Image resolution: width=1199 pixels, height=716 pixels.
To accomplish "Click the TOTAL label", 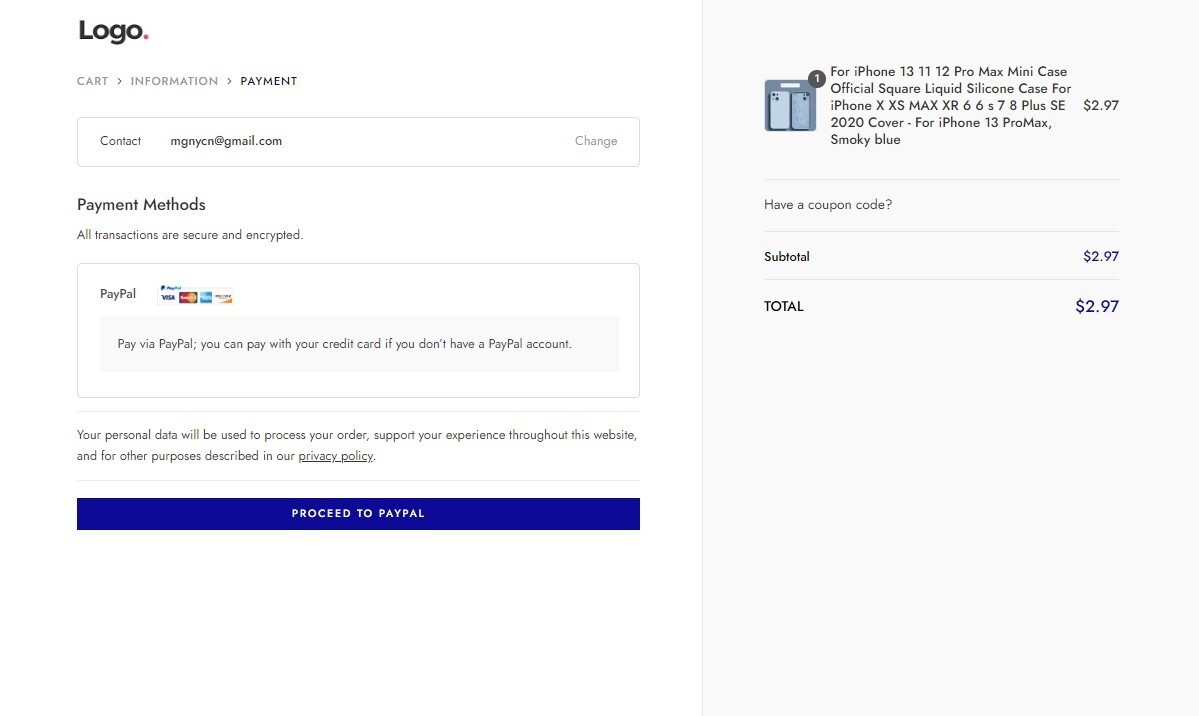I will (784, 306).
